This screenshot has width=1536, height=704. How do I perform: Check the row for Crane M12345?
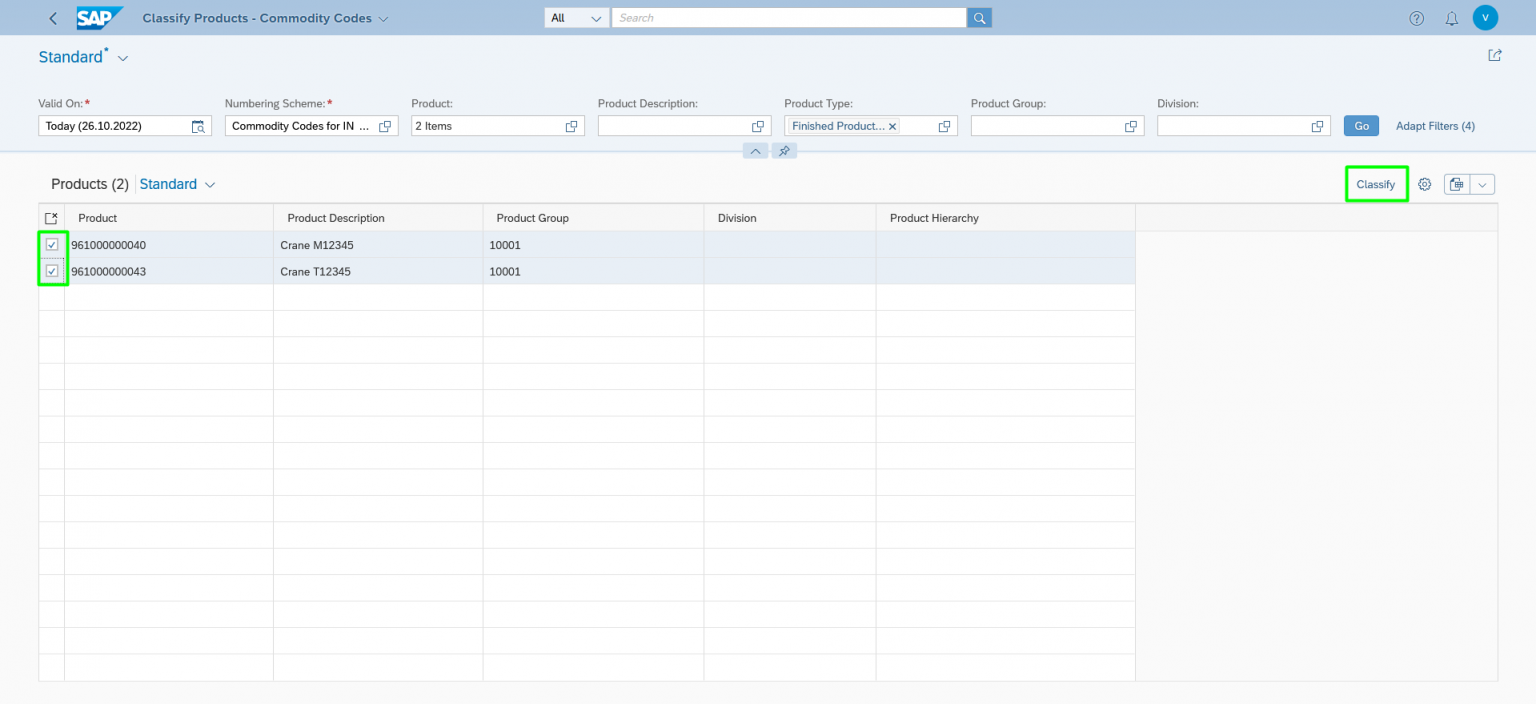(x=51, y=244)
